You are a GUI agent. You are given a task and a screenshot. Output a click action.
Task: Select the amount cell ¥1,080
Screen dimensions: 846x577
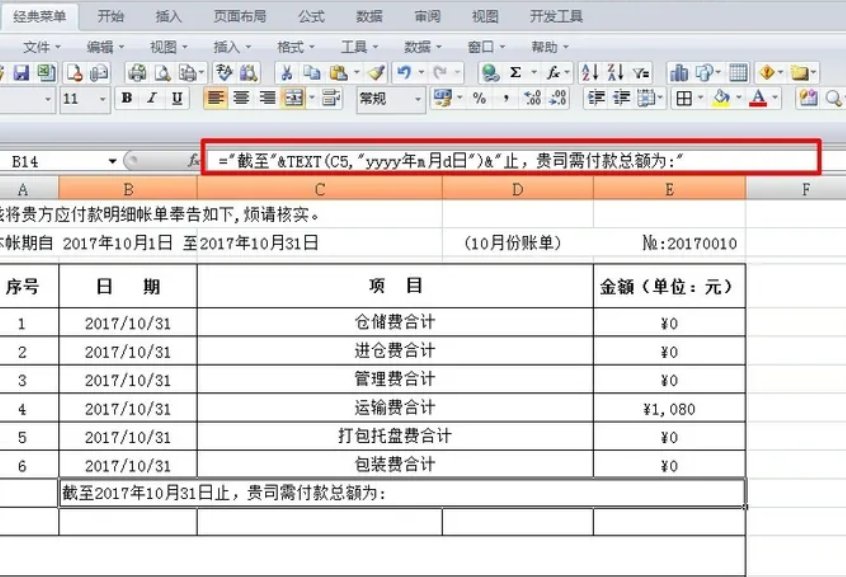tap(669, 409)
